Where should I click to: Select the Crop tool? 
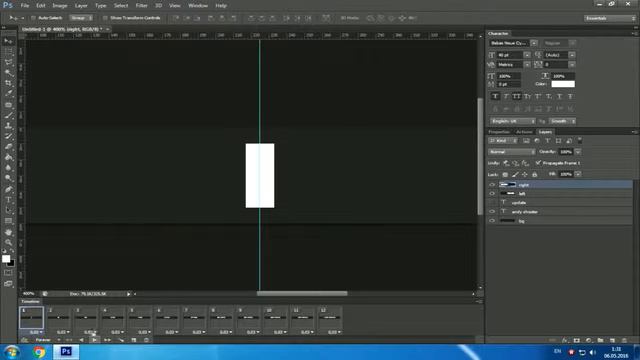coord(8,83)
